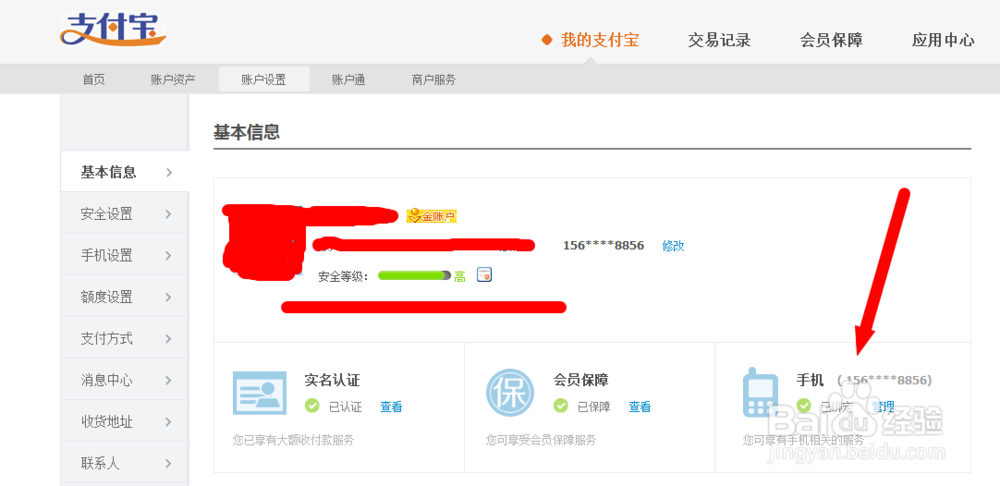Click 修改 link next to phone number

tap(673, 246)
